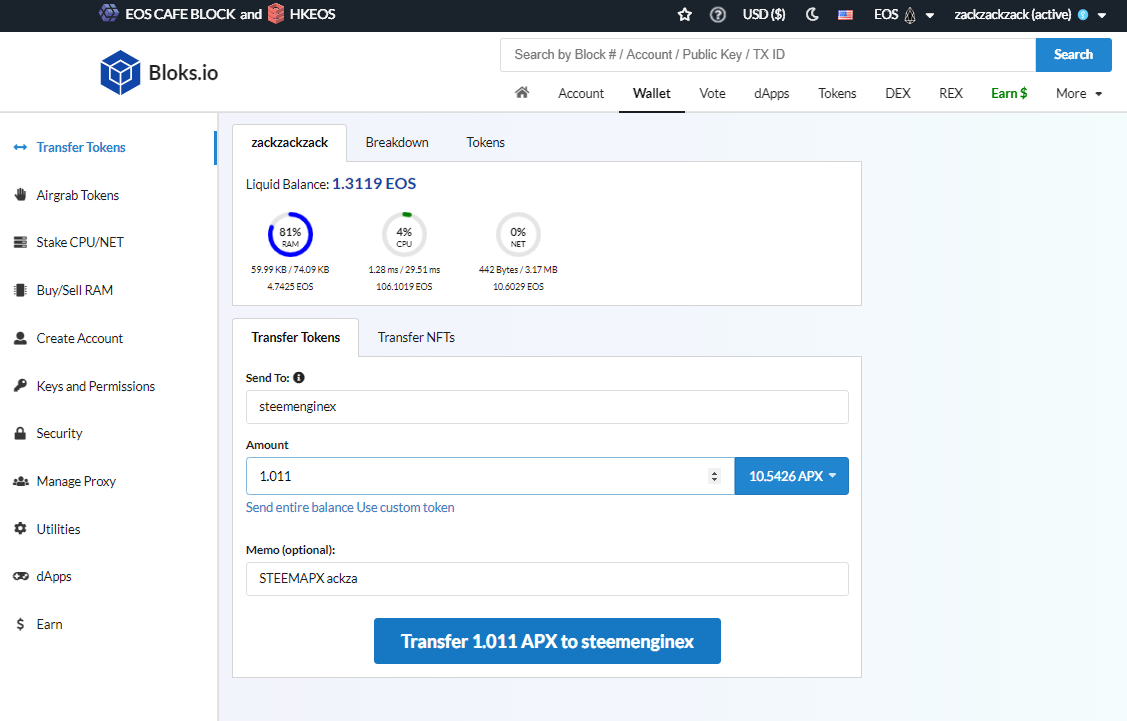The image size is (1127, 721).
Task: Go to the REX page
Action: click(951, 93)
